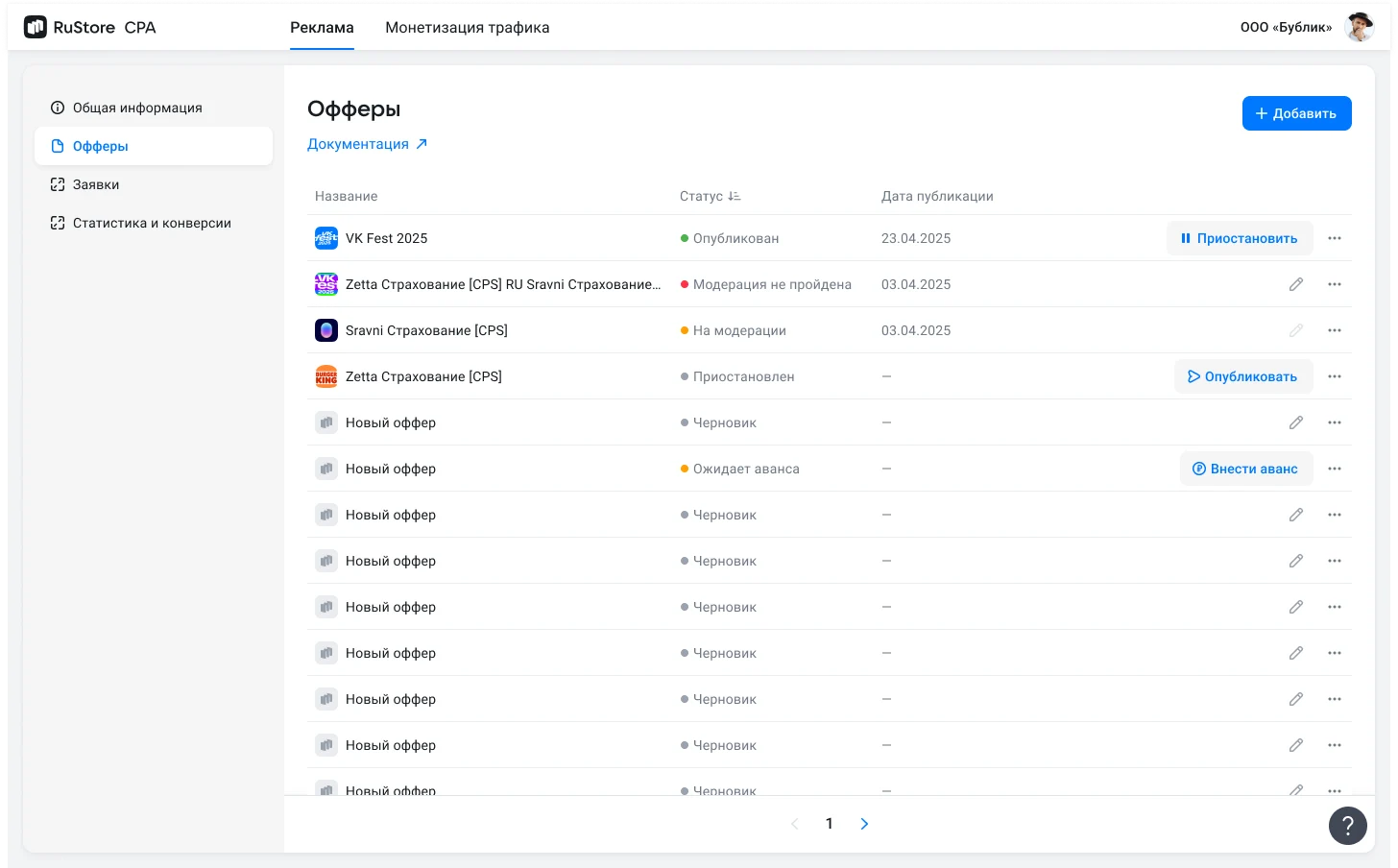Open the VK Fest 2025 app icon
The width and height of the screenshot is (1398, 868).
tap(326, 238)
